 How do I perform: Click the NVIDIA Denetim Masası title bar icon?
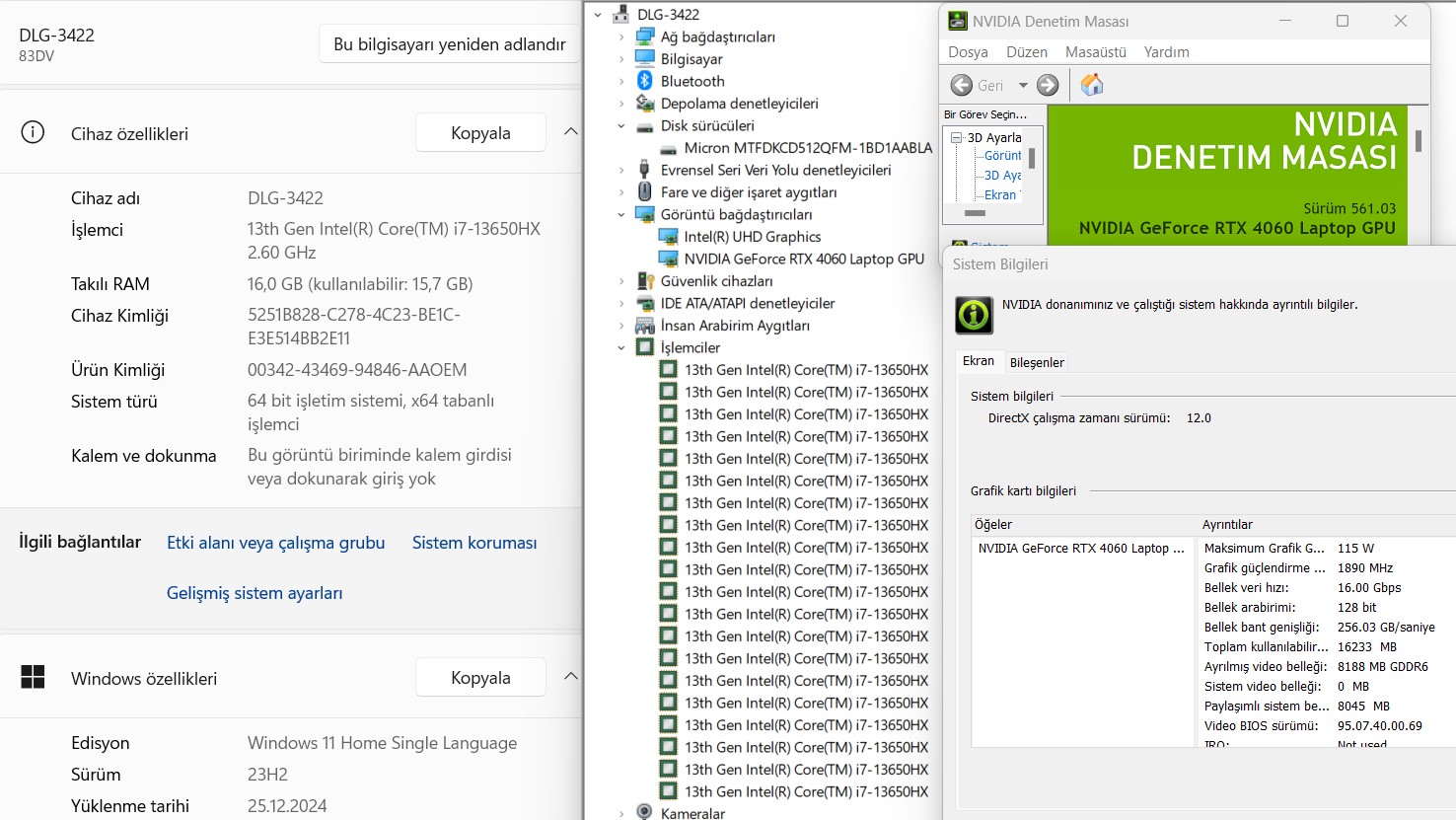point(957,21)
